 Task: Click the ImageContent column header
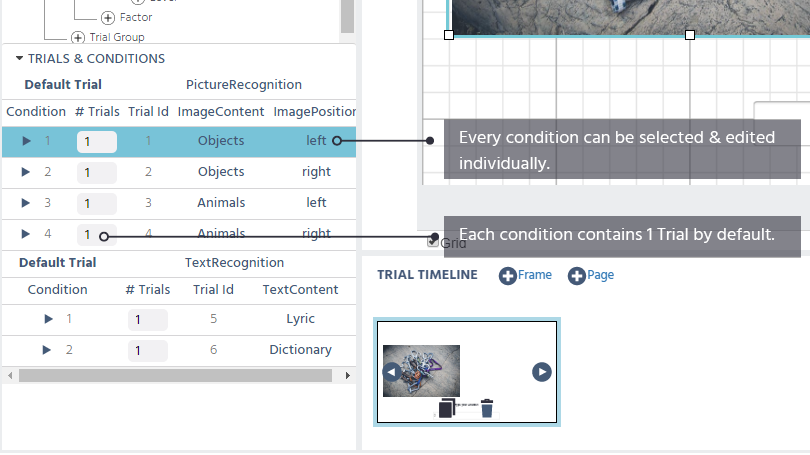pyautogui.click(x=221, y=112)
